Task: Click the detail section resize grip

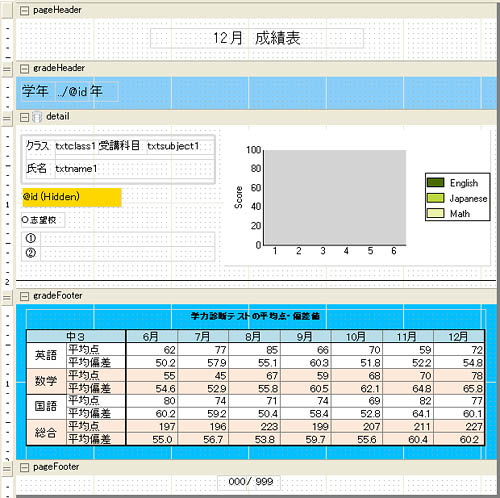Action: pyautogui.click(x=7, y=118)
